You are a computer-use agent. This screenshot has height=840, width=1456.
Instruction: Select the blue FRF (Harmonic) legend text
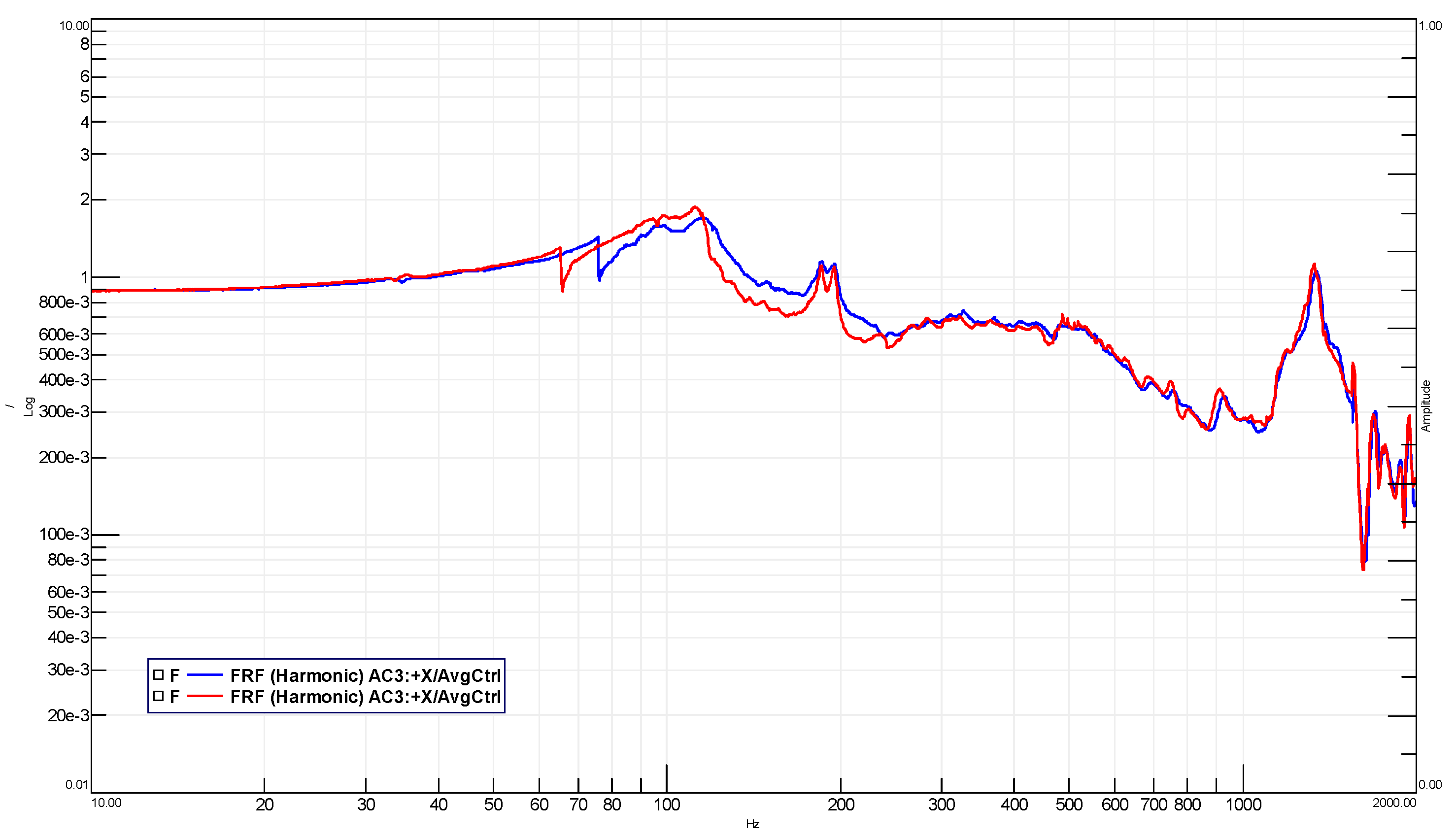click(x=365, y=675)
